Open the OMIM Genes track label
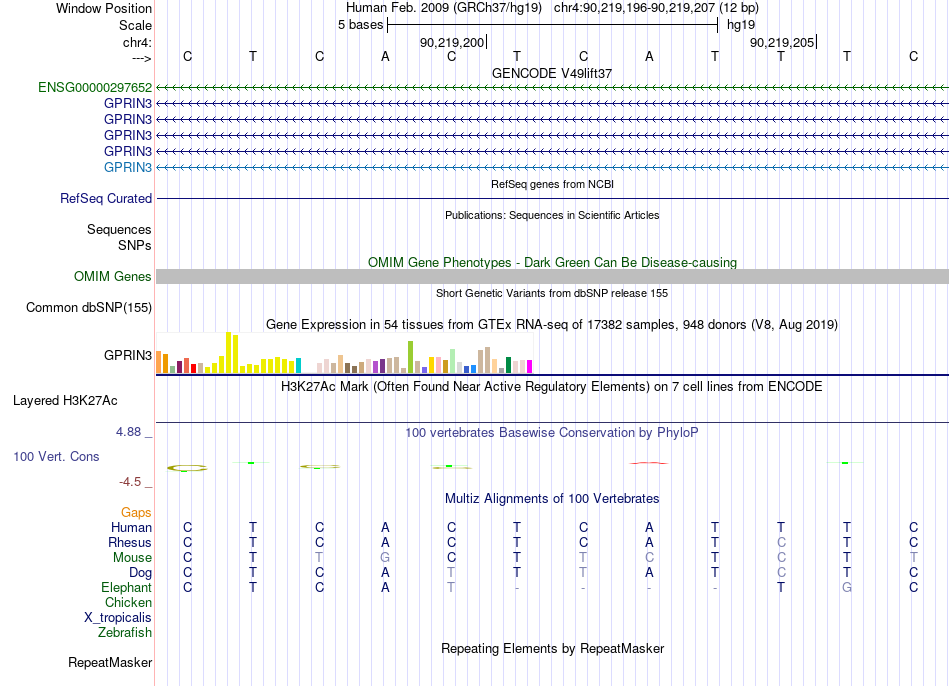Screen dimensions: 950x686 click(113, 276)
